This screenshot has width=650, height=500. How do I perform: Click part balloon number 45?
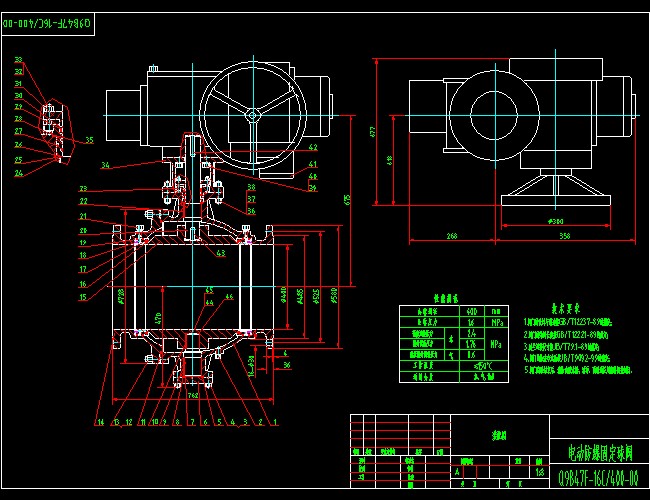pos(209,290)
